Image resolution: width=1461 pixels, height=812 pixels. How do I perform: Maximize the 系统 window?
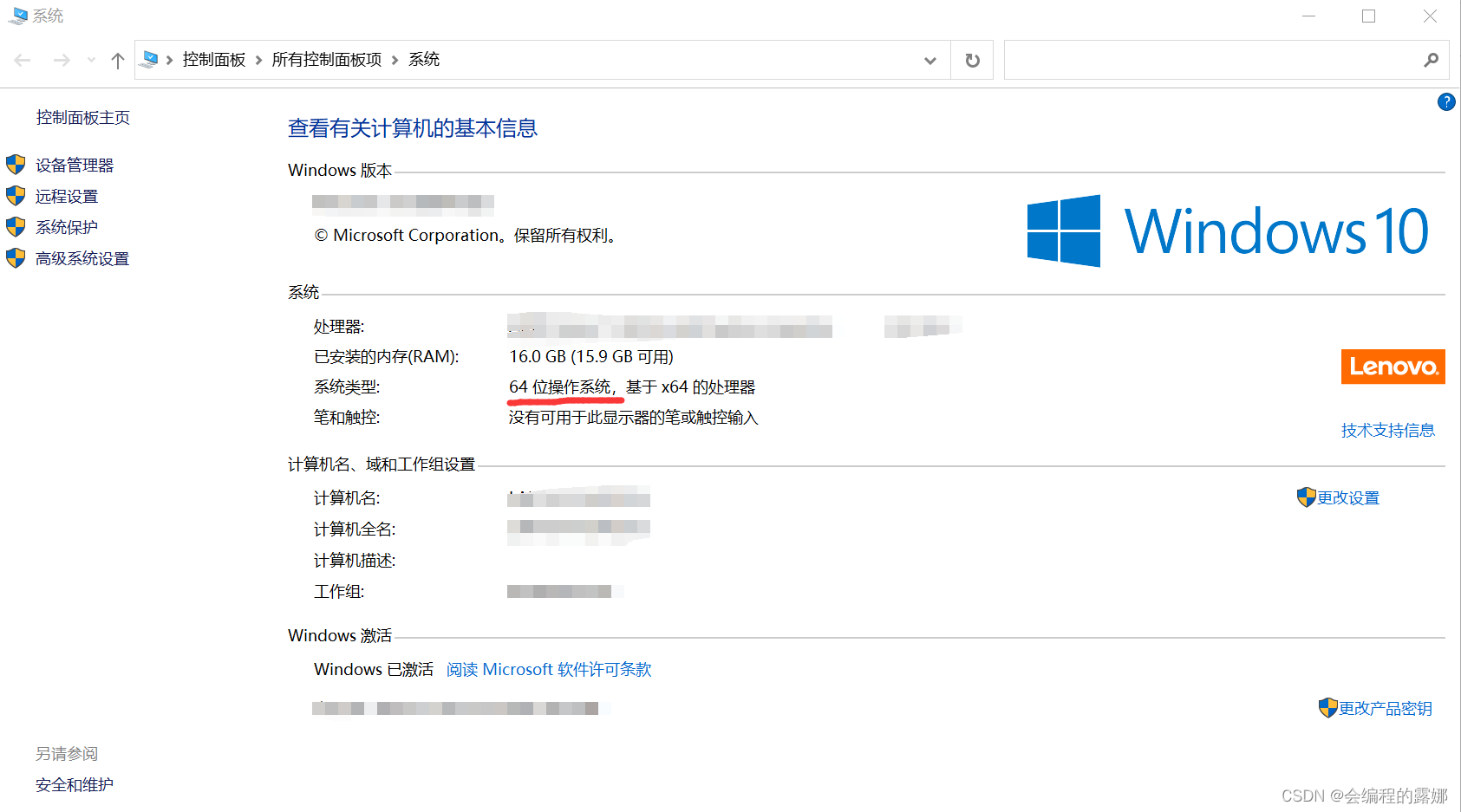[x=1369, y=16]
